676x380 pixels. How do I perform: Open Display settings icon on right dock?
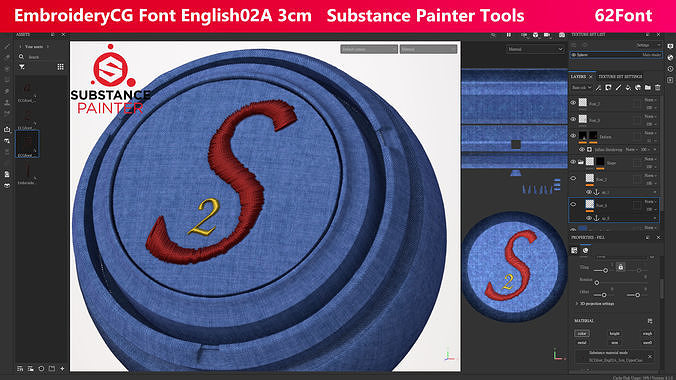(670, 46)
